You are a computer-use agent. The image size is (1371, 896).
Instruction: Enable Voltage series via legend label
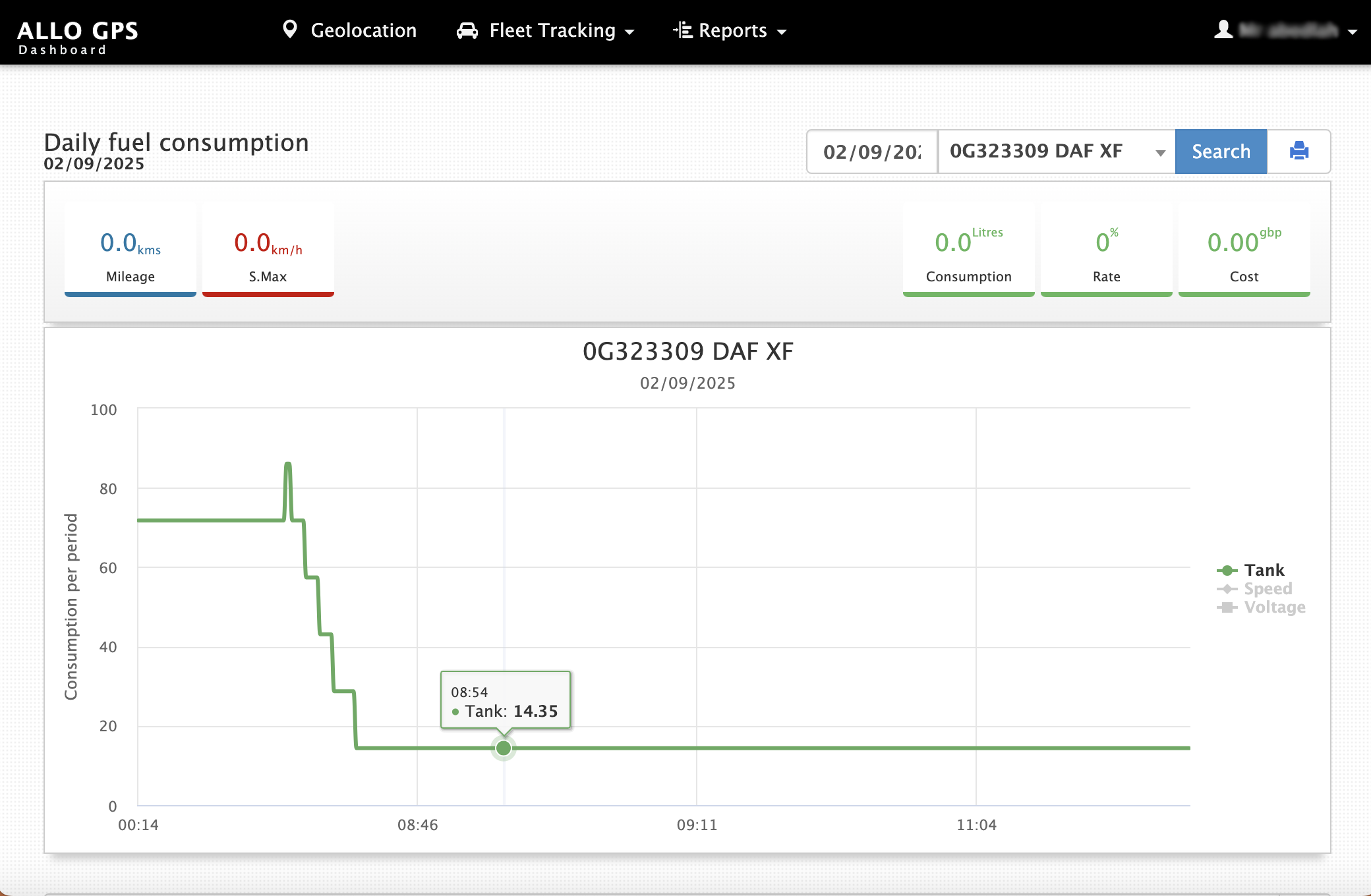(x=1274, y=607)
